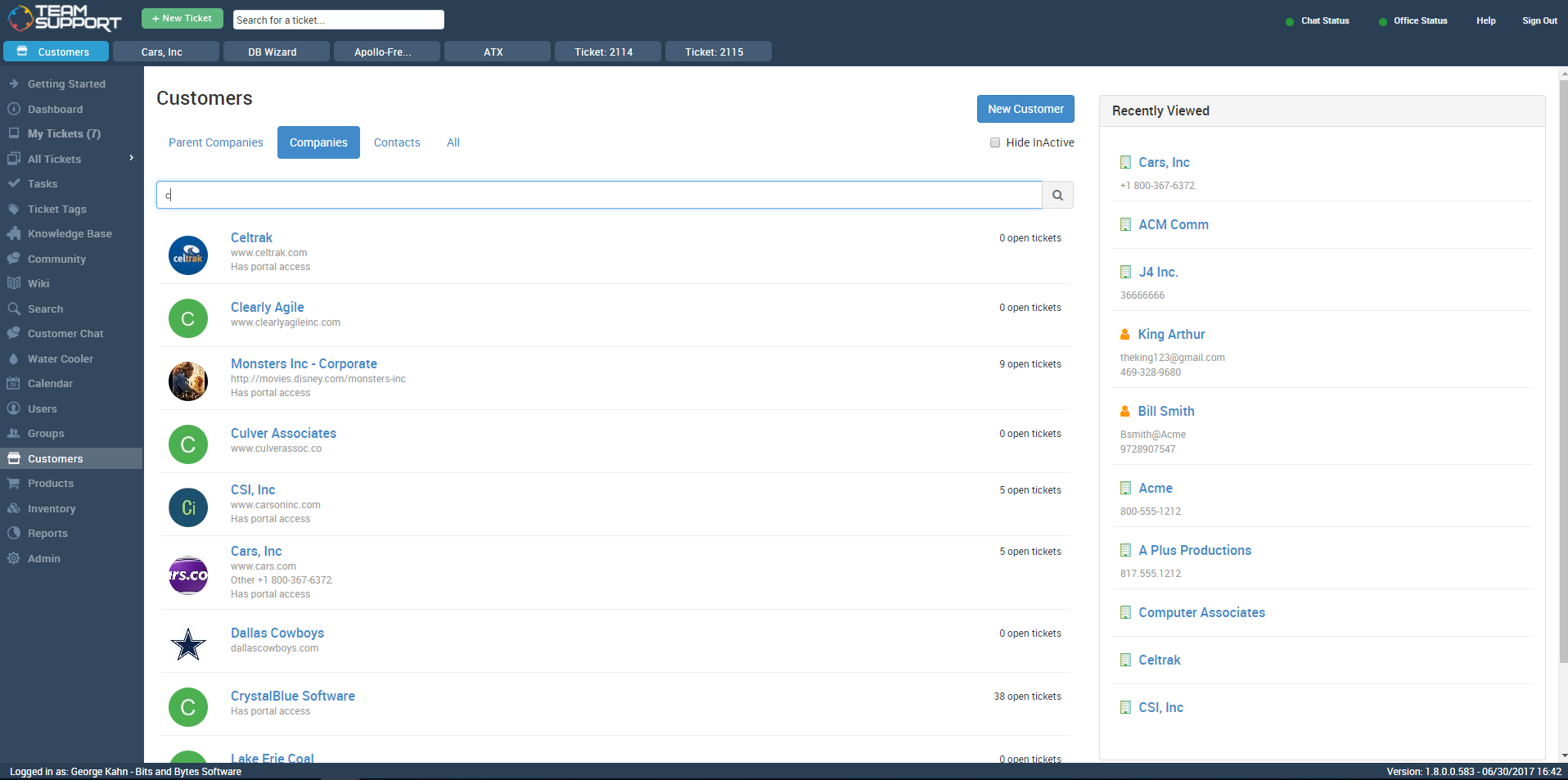
Task: Click the building icon beside ACM Comm
Action: tap(1126, 224)
